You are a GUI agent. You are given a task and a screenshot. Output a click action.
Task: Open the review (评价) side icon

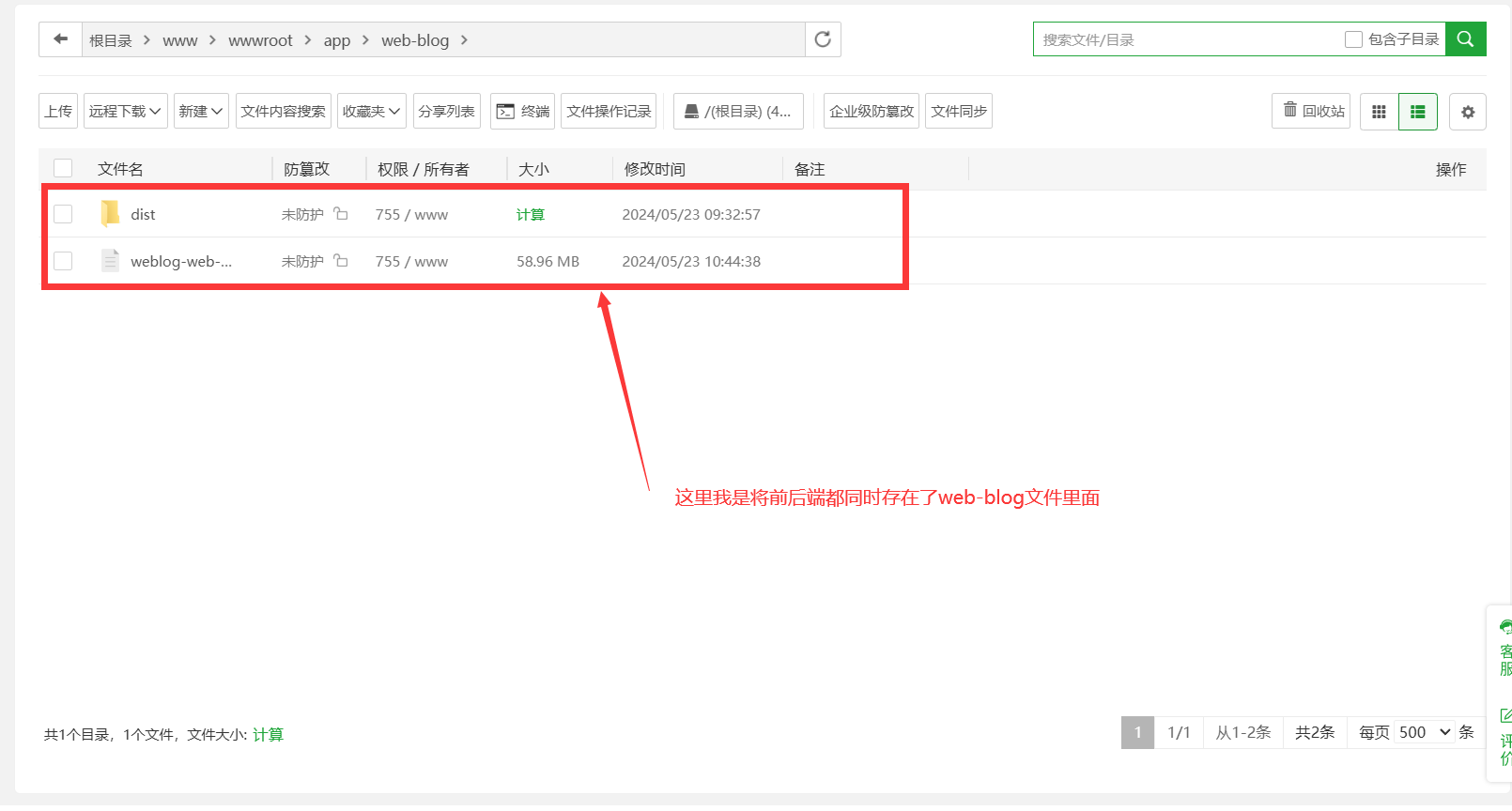(1505, 738)
